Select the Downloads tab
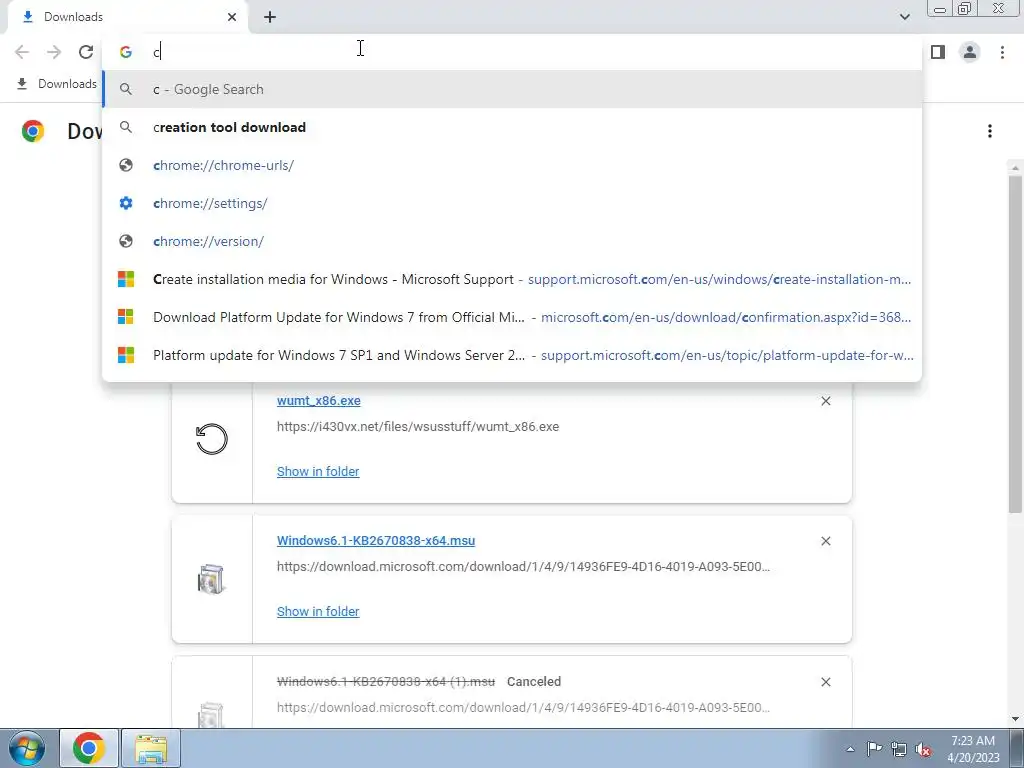Image resolution: width=1024 pixels, height=768 pixels. tap(127, 17)
